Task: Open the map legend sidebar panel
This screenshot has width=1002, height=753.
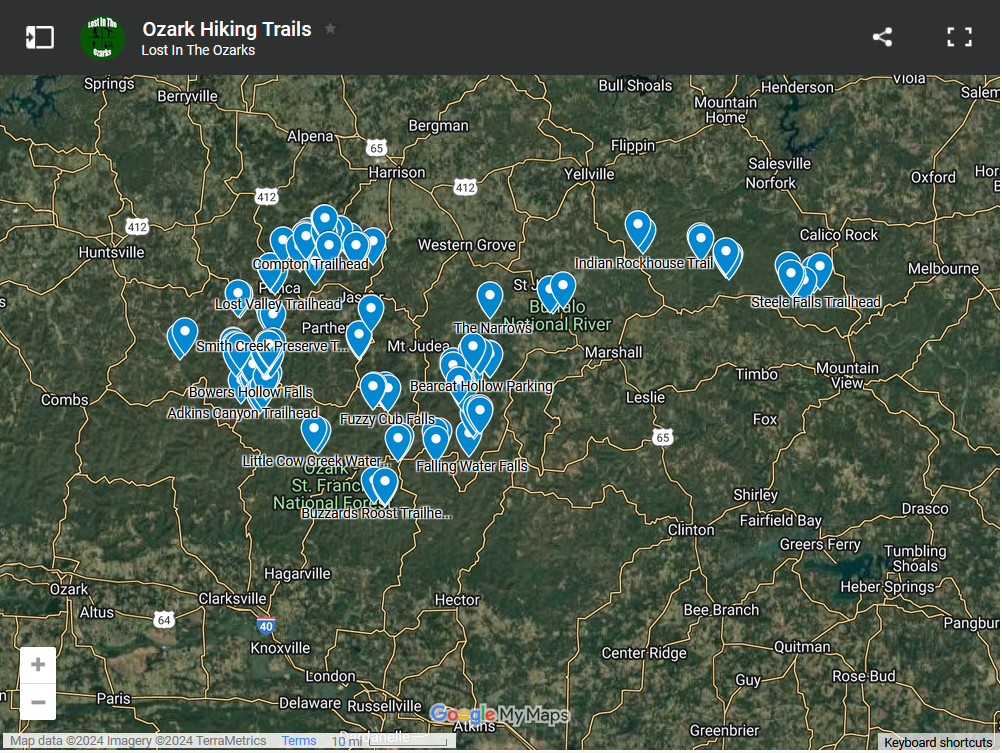Action: coord(39,38)
